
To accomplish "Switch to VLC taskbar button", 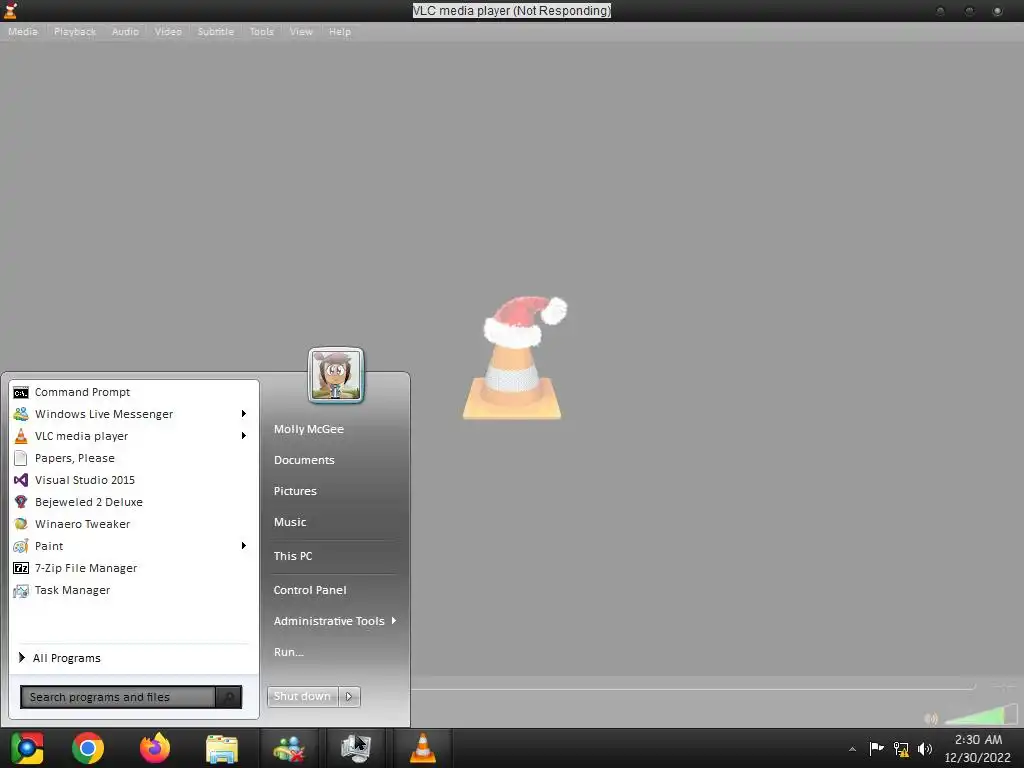I will 423,748.
